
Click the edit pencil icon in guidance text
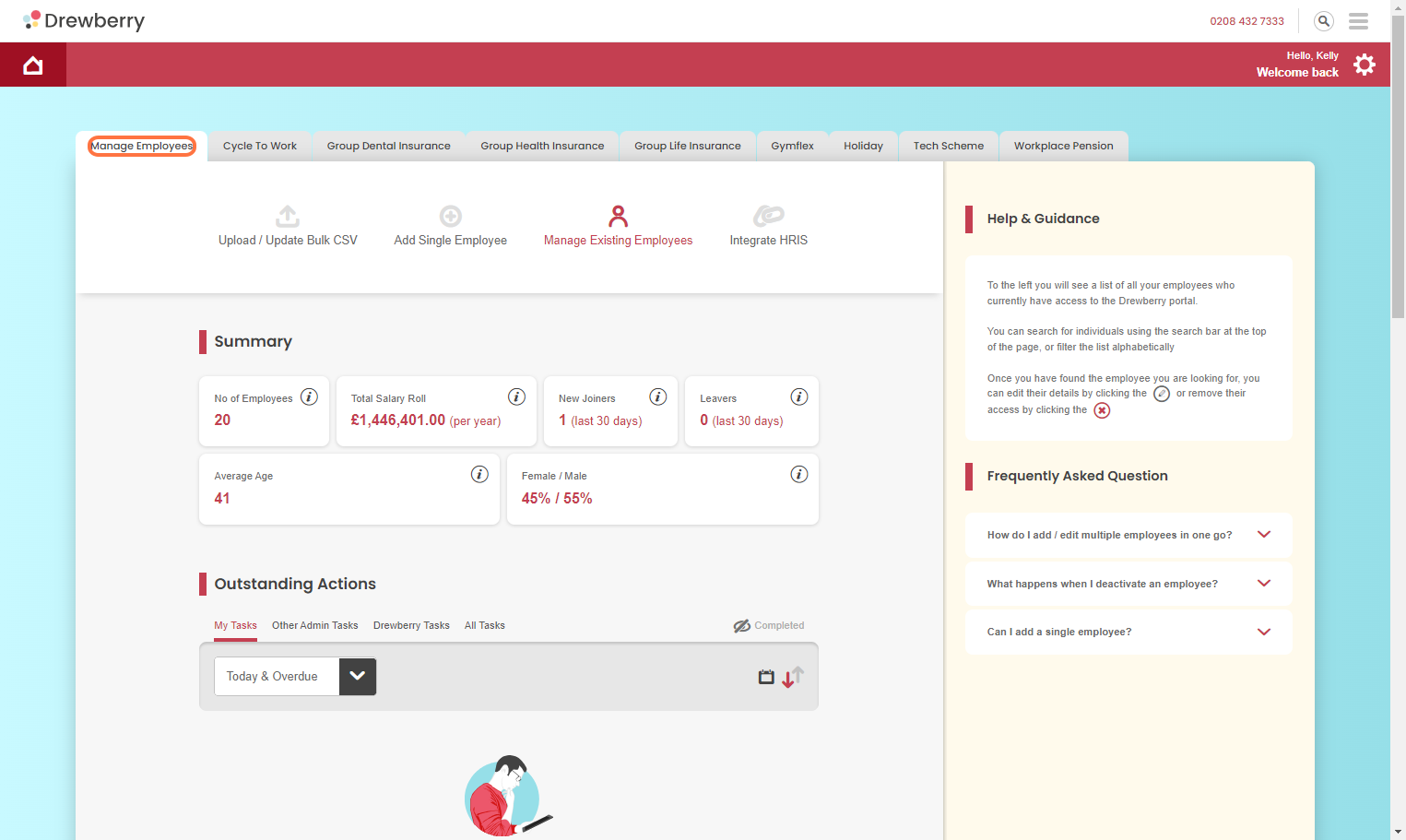click(x=1162, y=394)
